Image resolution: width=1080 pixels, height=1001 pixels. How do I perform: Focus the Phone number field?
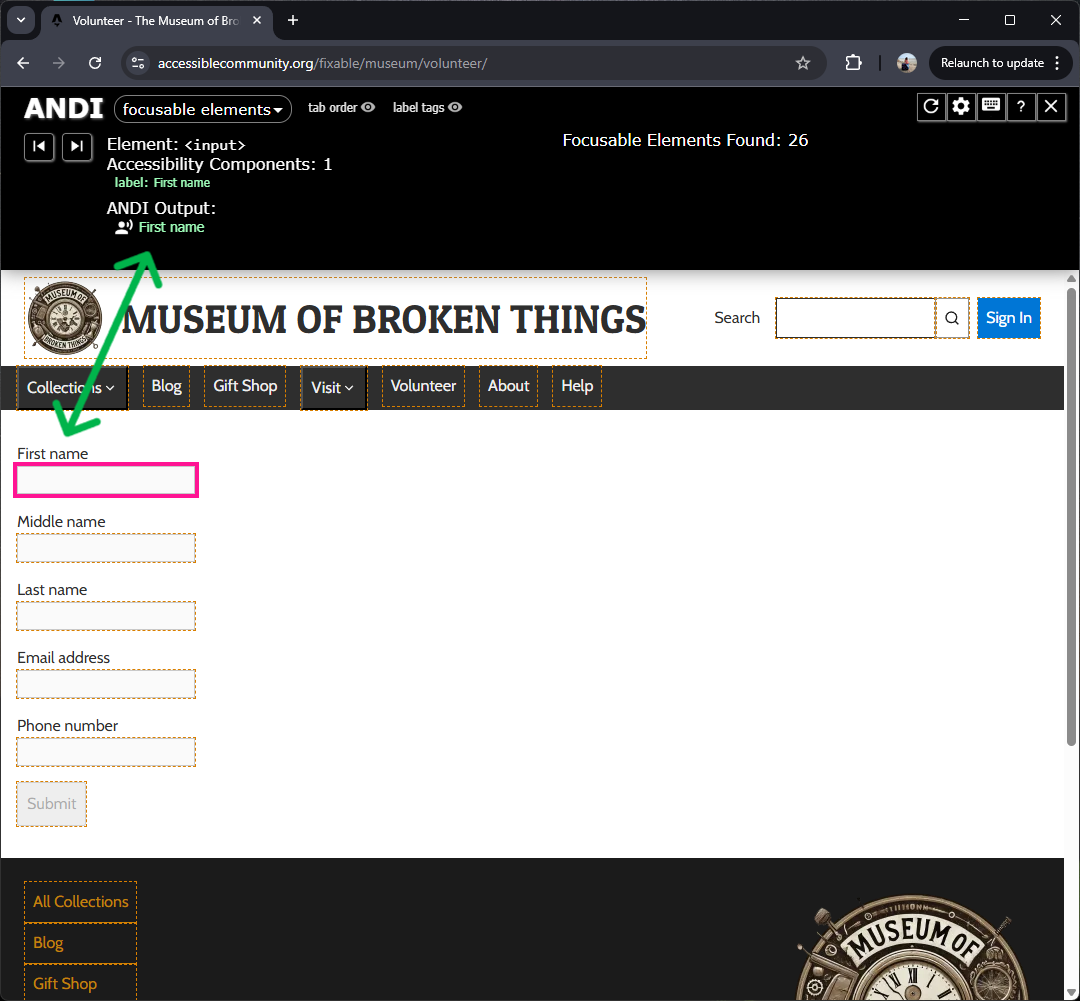coord(106,752)
